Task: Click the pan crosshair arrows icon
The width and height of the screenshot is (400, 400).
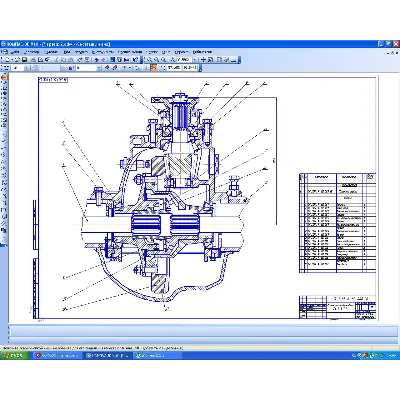Action: tap(203, 60)
